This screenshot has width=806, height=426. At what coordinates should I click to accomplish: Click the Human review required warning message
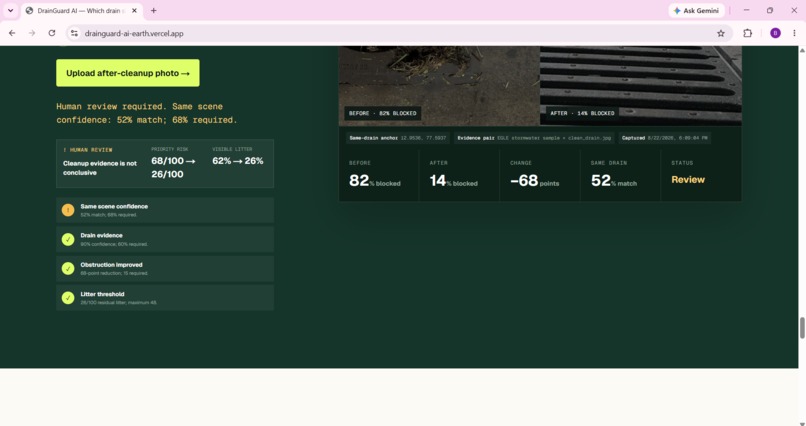(146, 113)
